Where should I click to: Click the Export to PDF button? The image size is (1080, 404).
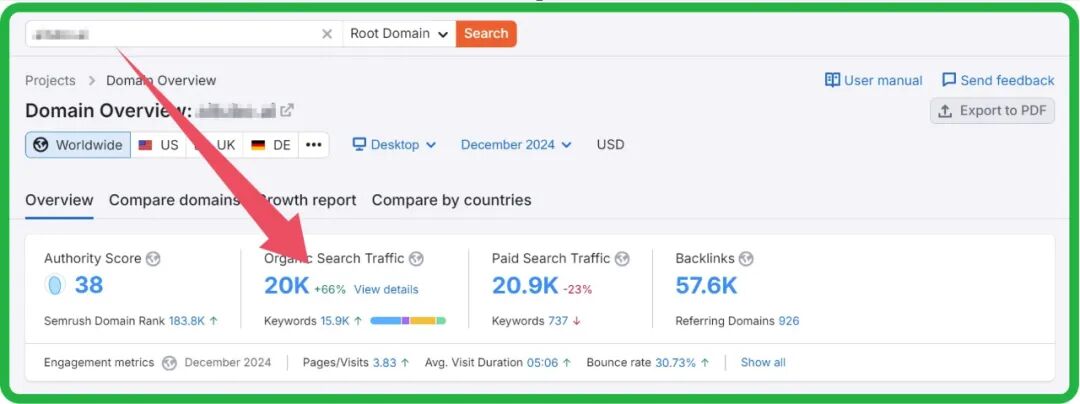click(x=992, y=111)
